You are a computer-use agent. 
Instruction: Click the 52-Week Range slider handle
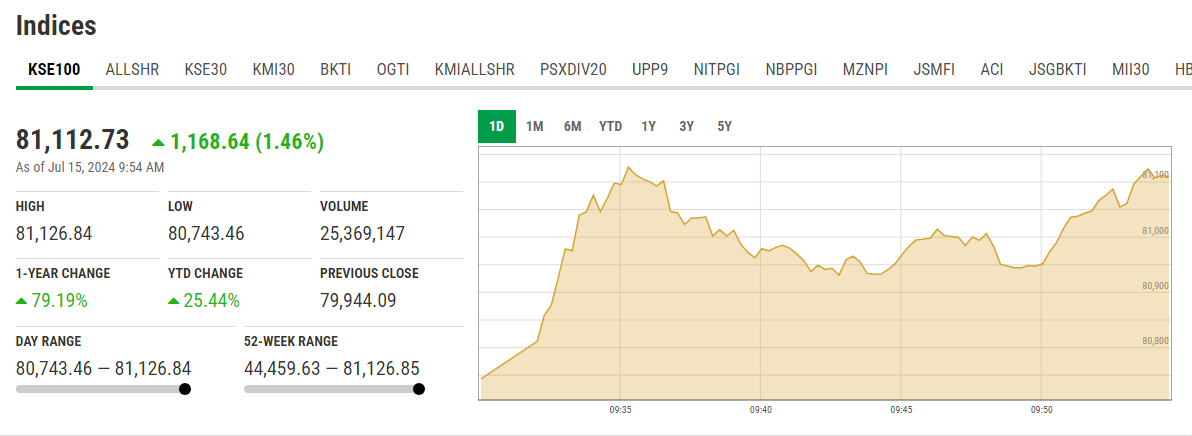[x=418, y=389]
